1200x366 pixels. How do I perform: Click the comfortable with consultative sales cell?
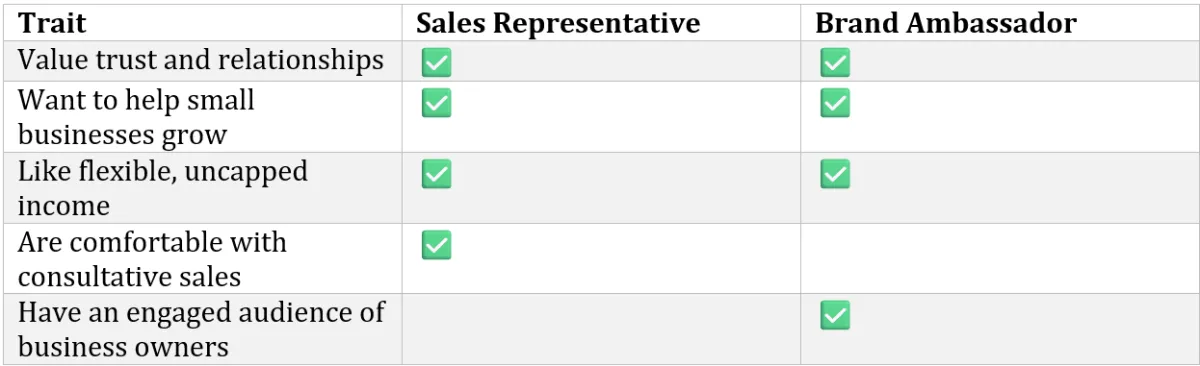(201, 258)
